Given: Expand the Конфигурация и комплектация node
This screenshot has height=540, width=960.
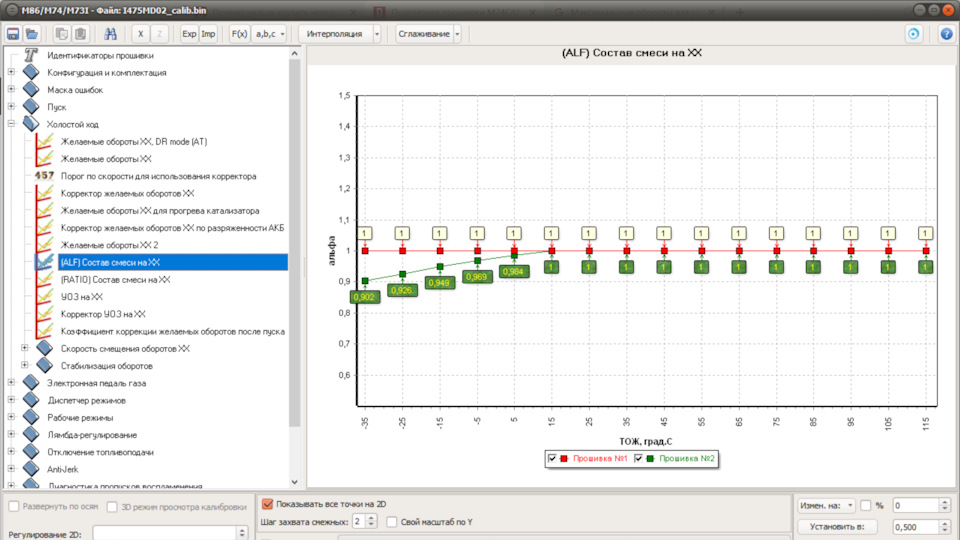Looking at the screenshot, I should tap(11, 72).
